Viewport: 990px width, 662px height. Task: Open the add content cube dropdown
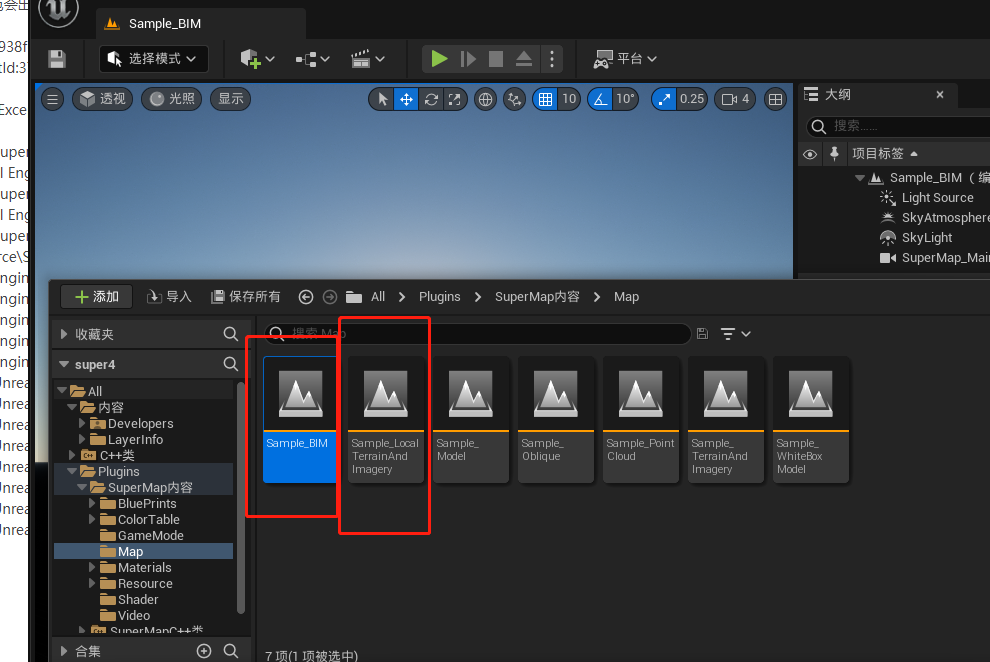[257, 59]
